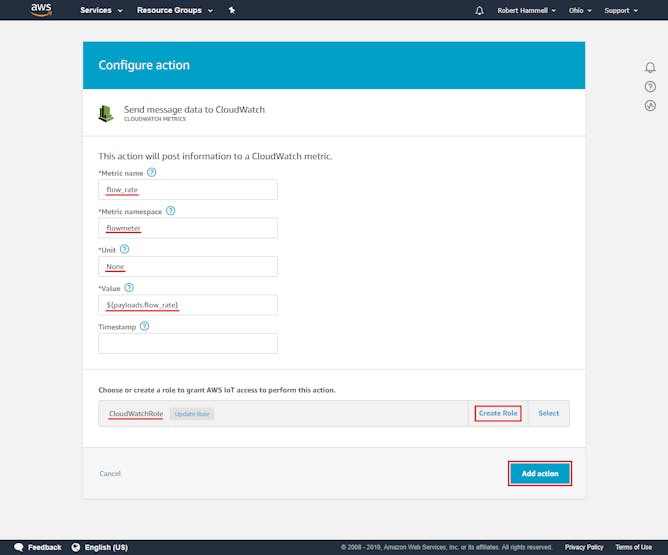The width and height of the screenshot is (668, 555).
Task: Open the Ohio region dropdown
Action: pos(580,11)
